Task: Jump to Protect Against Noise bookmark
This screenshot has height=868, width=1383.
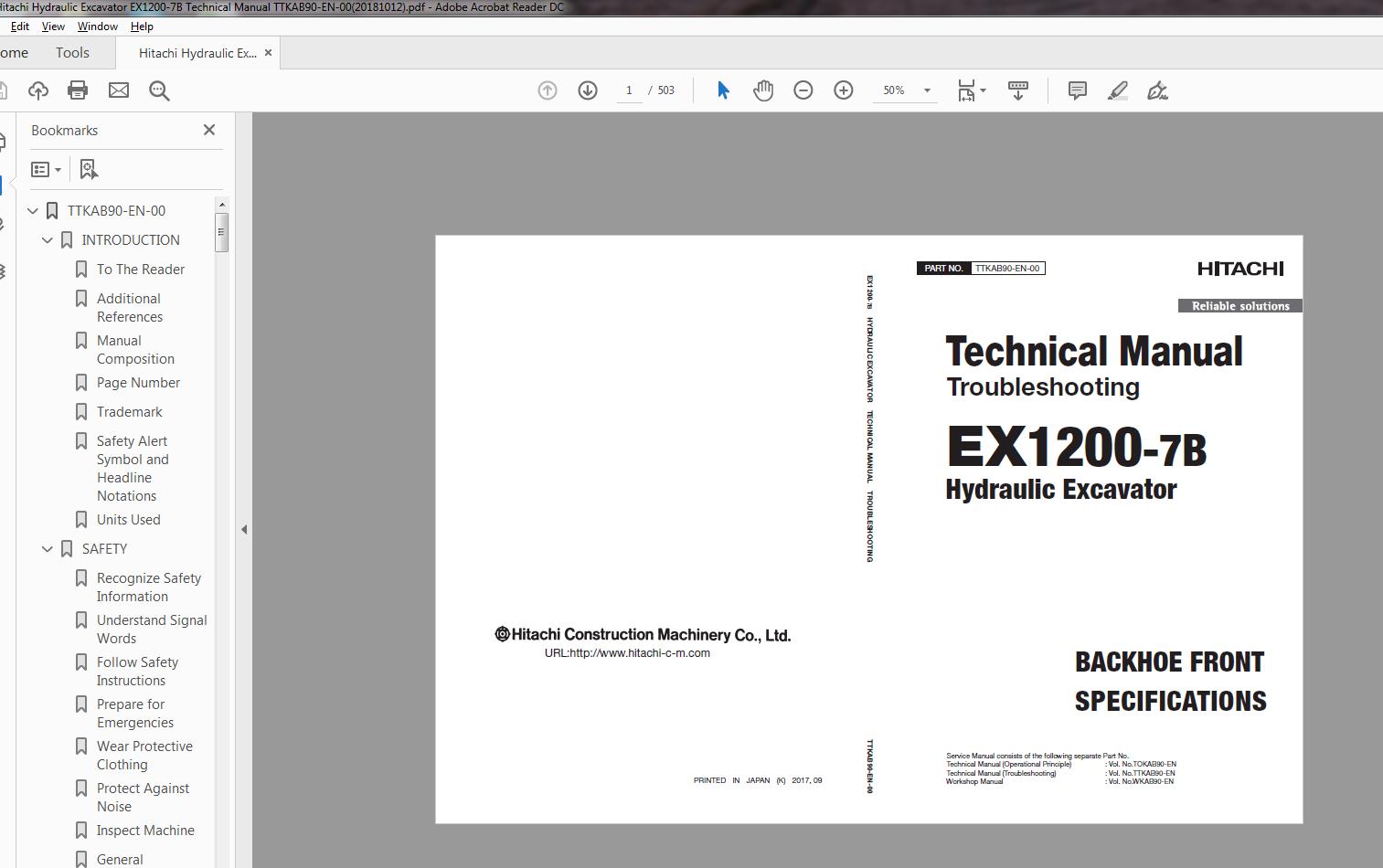Action: click(x=143, y=798)
